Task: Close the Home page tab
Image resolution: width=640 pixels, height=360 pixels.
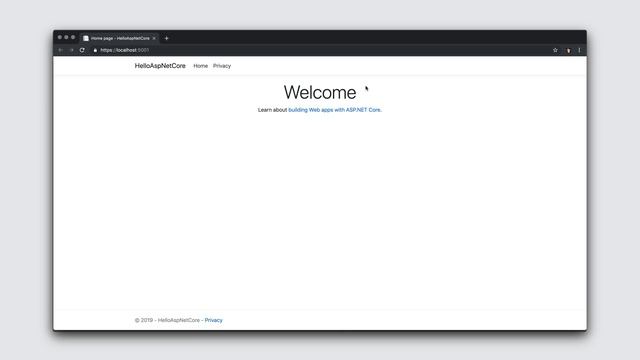Action: [x=154, y=38]
